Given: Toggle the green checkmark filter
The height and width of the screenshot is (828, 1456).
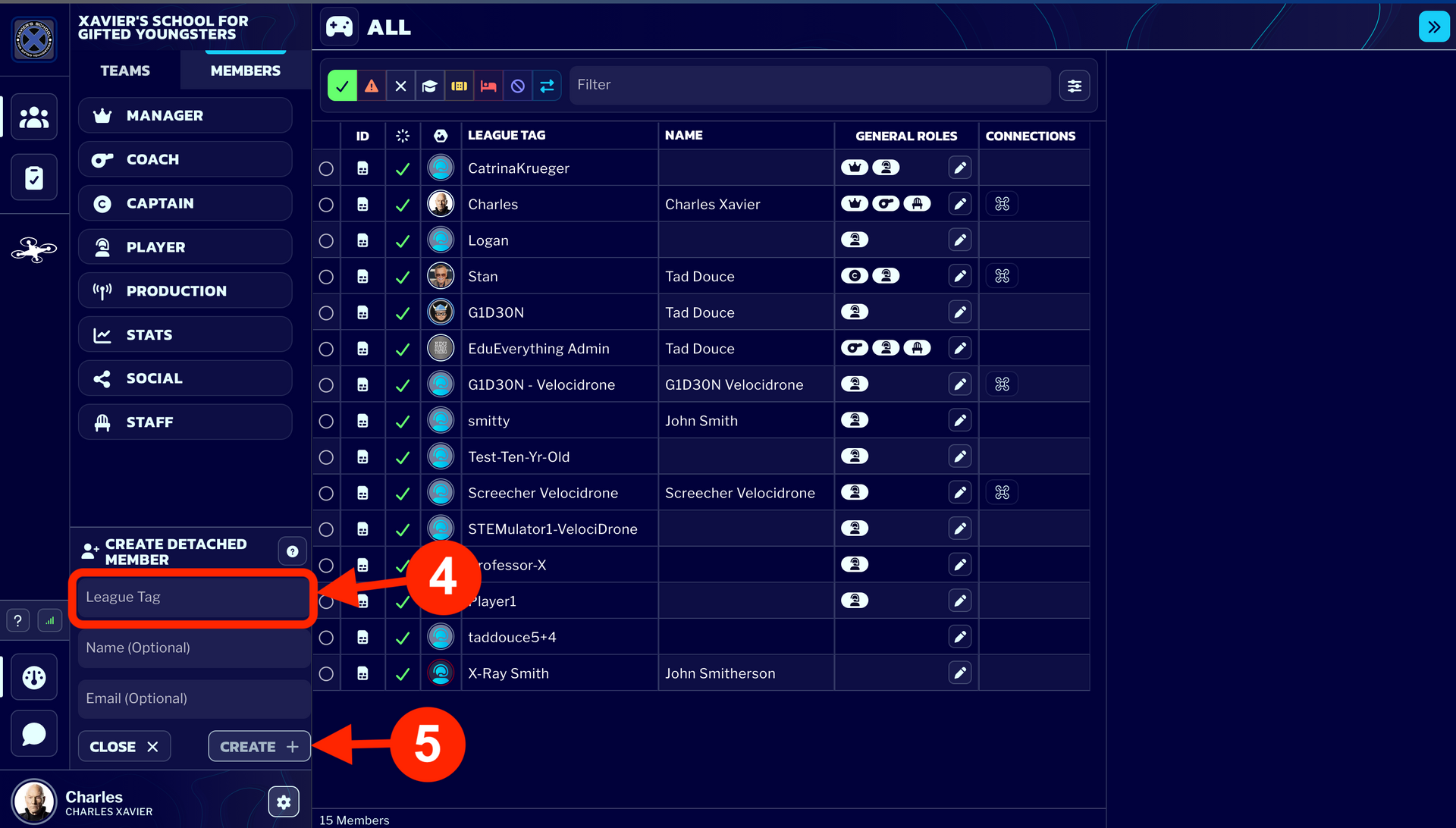Looking at the screenshot, I should coord(342,86).
